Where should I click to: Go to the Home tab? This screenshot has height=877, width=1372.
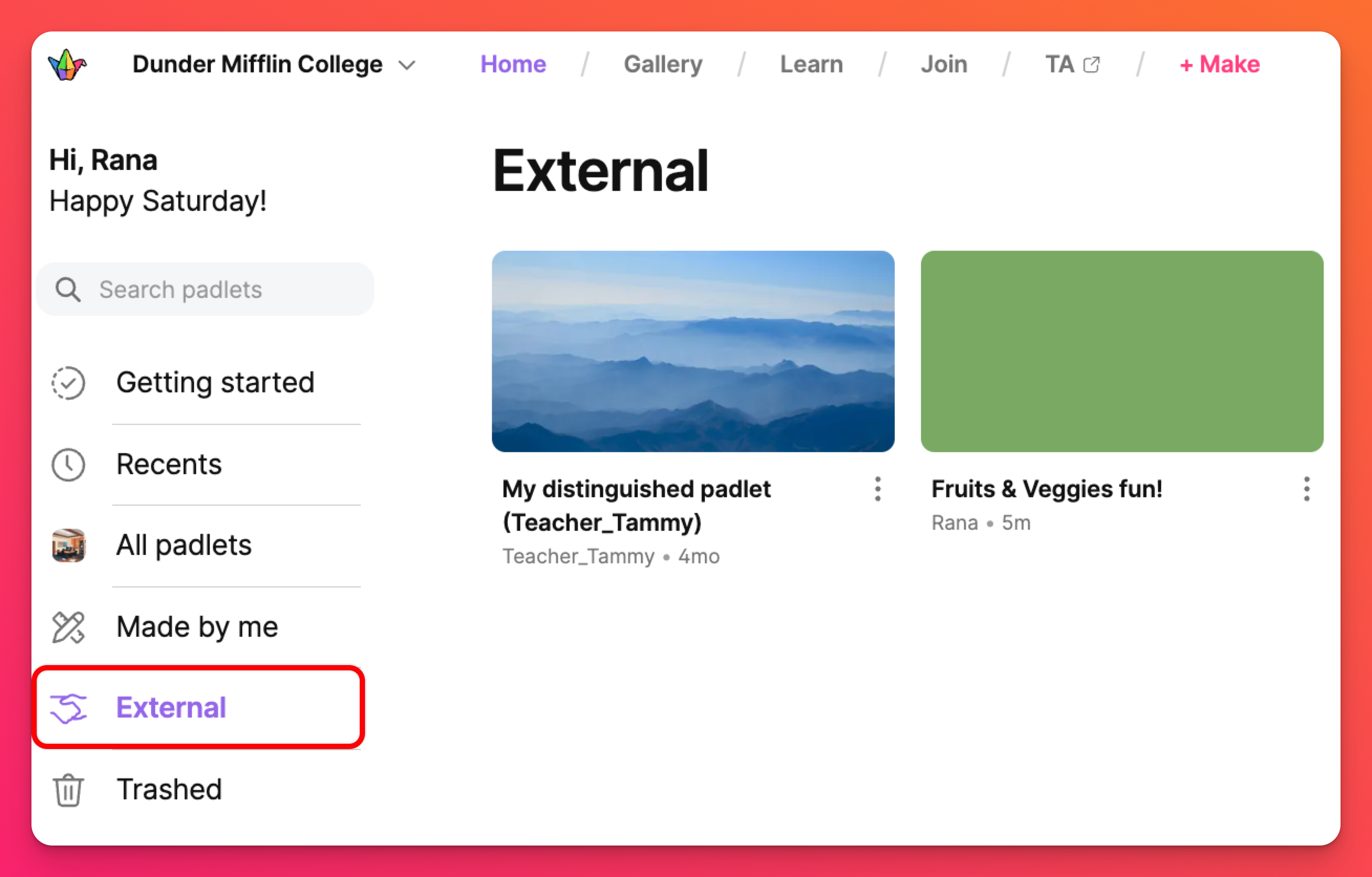pos(513,65)
